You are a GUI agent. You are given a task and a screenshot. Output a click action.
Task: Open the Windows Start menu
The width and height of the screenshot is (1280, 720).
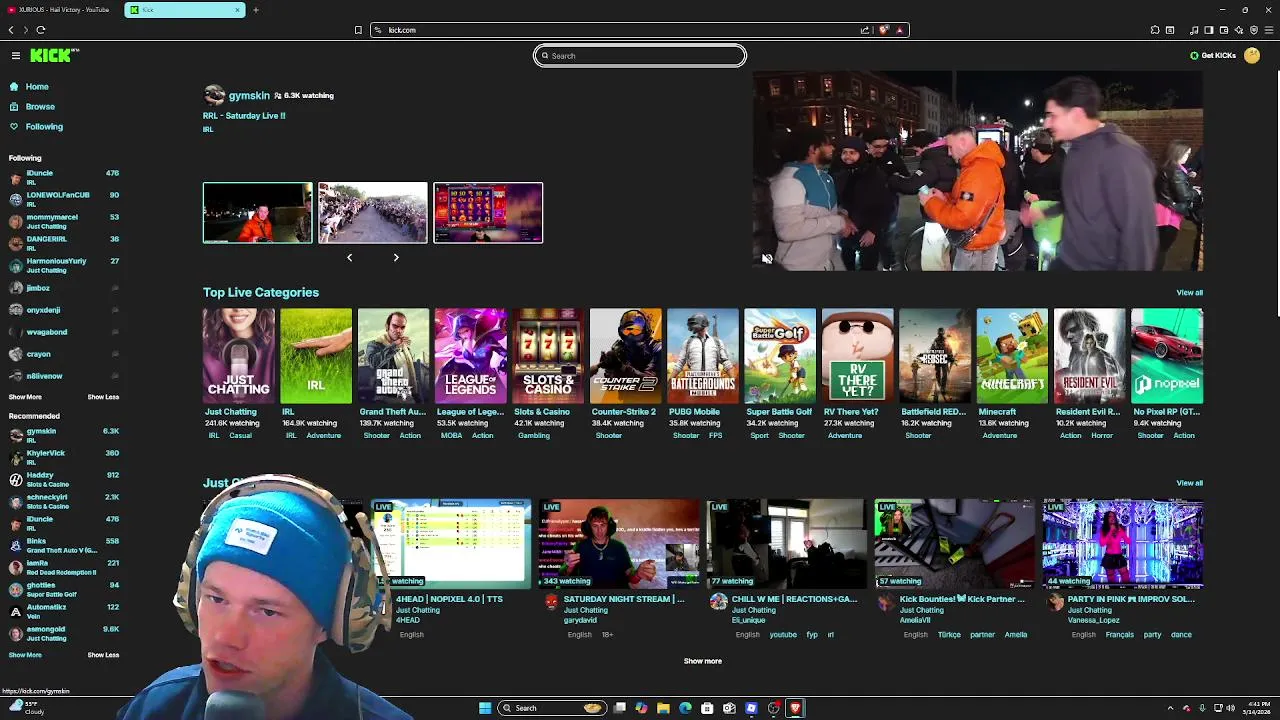click(x=485, y=708)
